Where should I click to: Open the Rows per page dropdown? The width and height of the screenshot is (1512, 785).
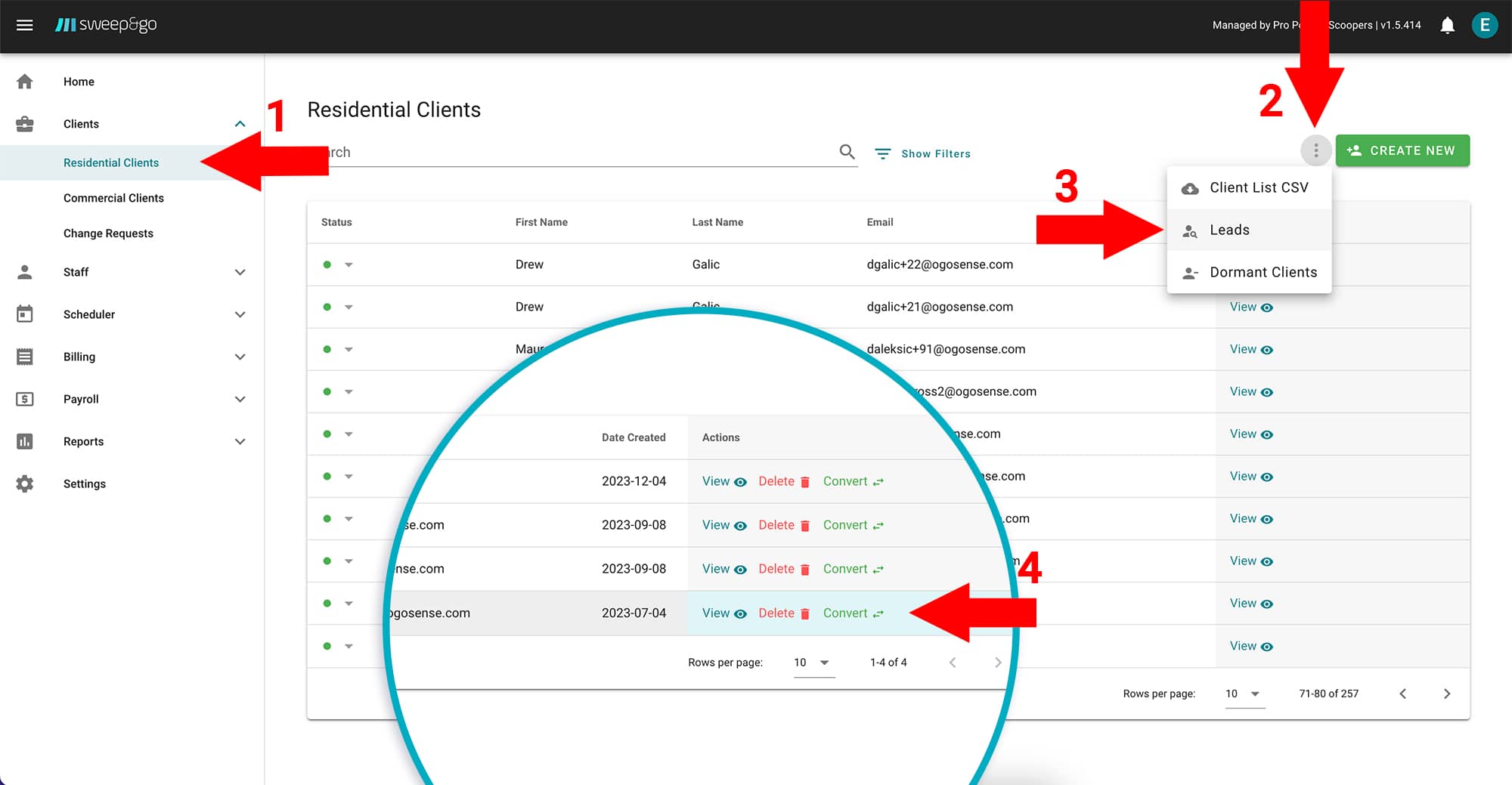pos(1244,694)
